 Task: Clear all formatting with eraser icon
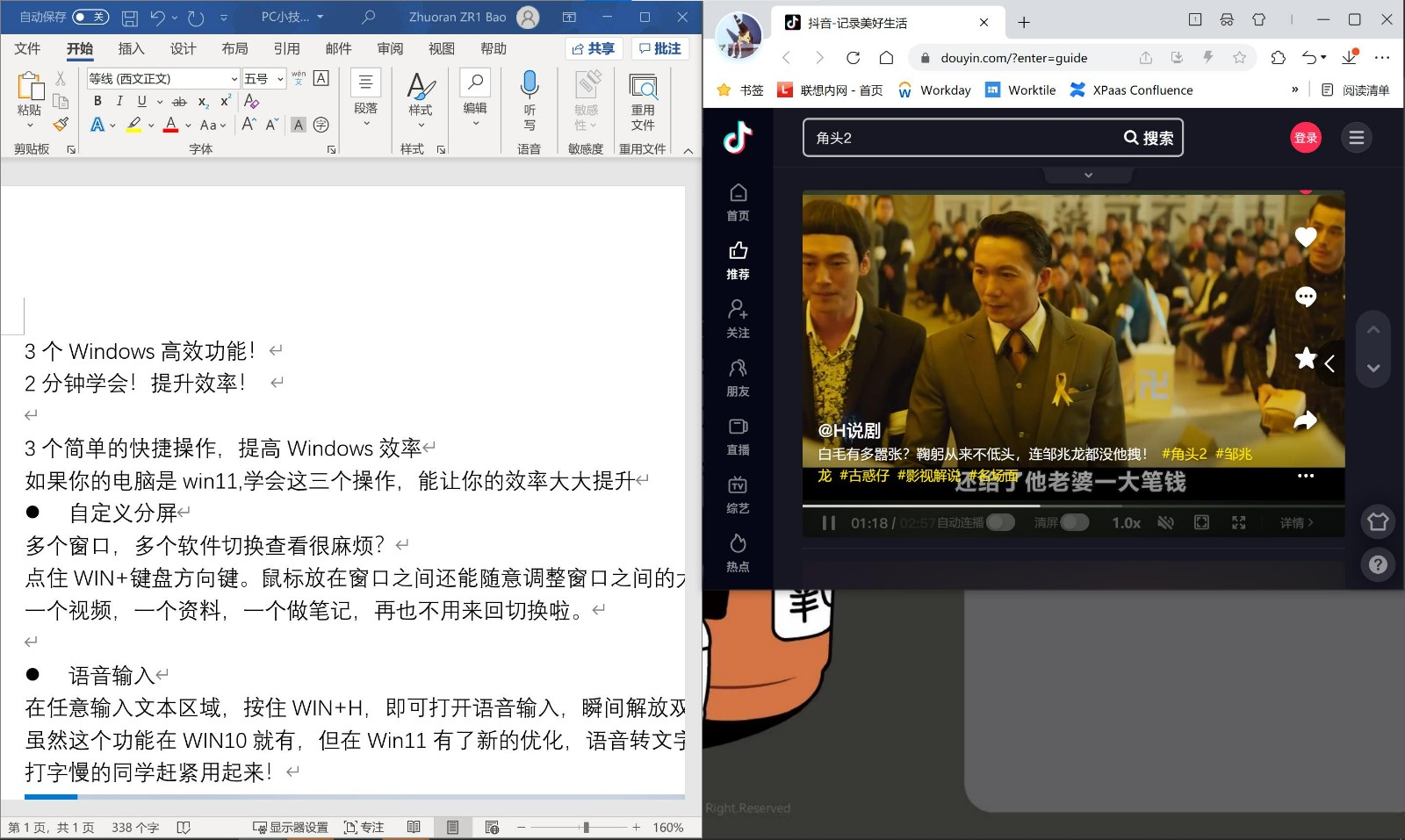[x=251, y=101]
